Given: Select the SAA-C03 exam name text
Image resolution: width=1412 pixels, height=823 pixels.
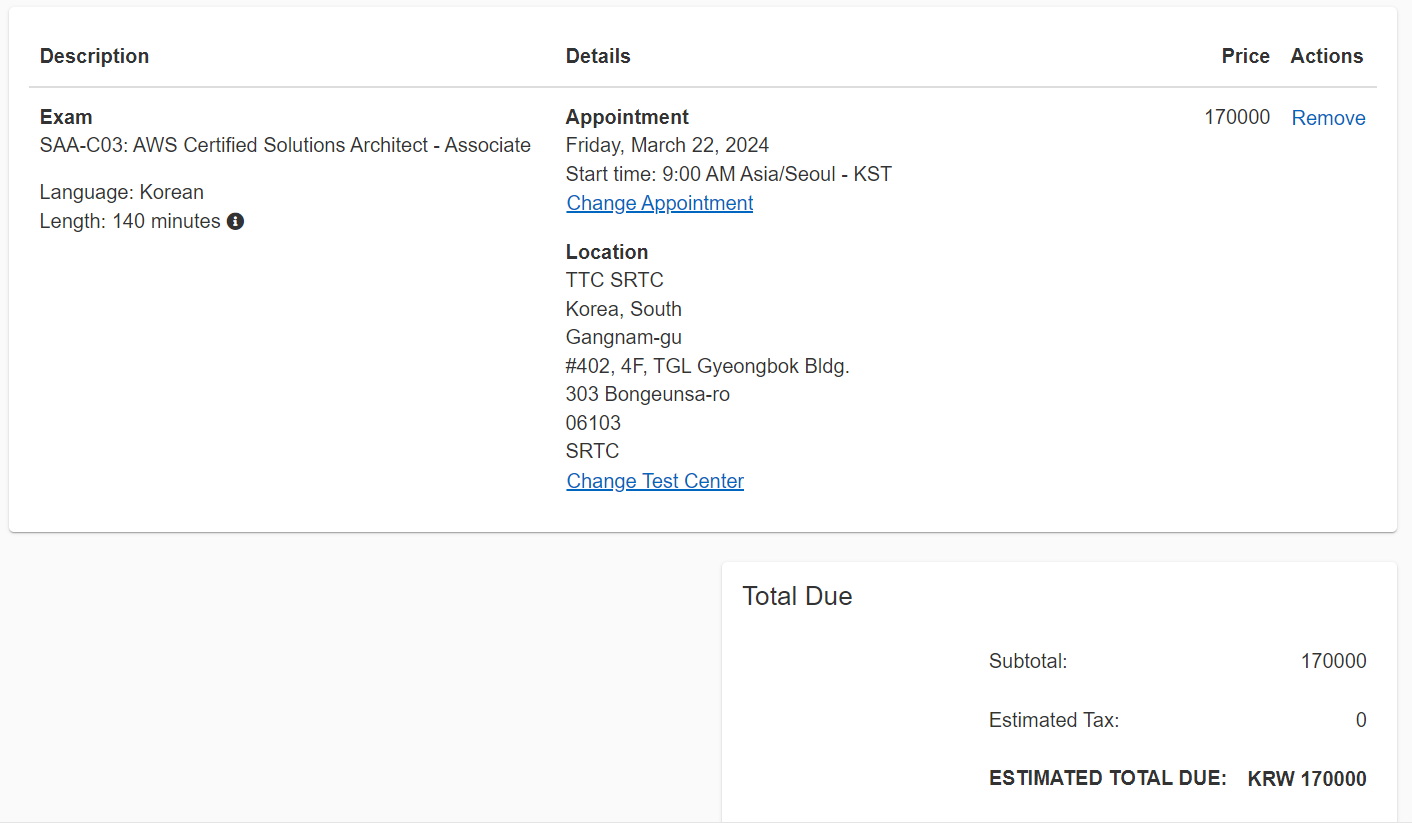Looking at the screenshot, I should [x=285, y=145].
